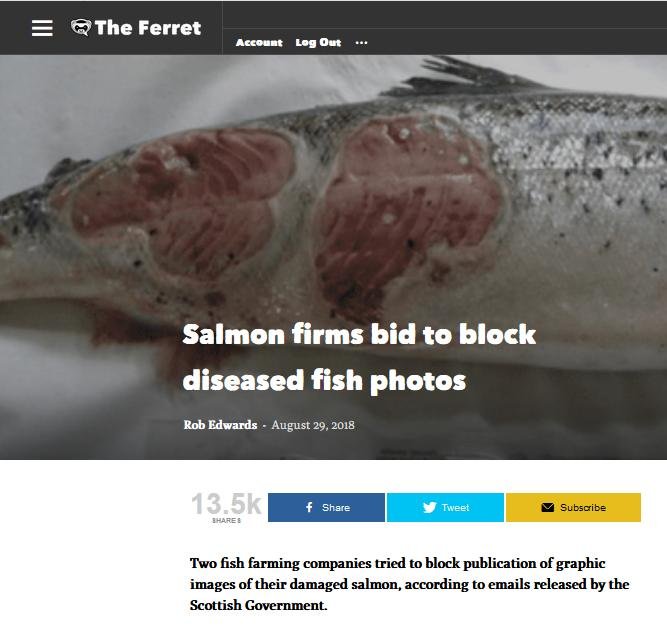Select Log Out in the header
The width and height of the screenshot is (667, 636).
coord(318,43)
